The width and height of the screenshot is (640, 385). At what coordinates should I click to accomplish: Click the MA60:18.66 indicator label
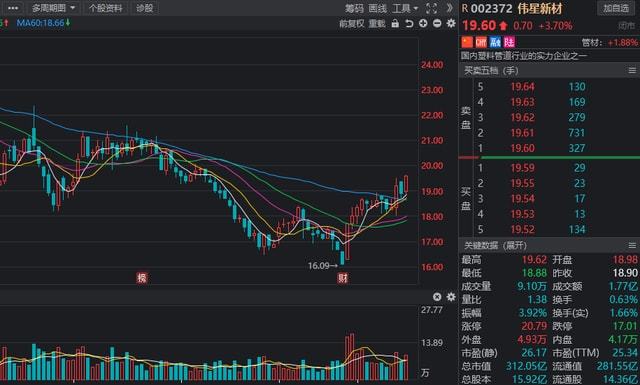tap(43, 23)
